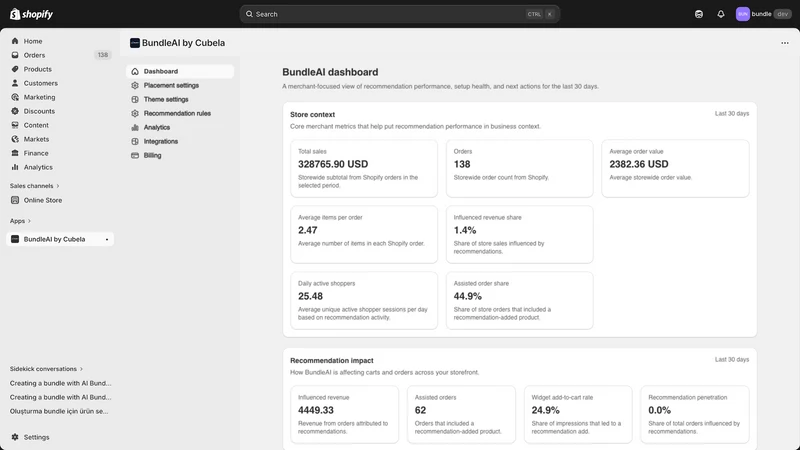Click the Home icon in sidebar

15,41
